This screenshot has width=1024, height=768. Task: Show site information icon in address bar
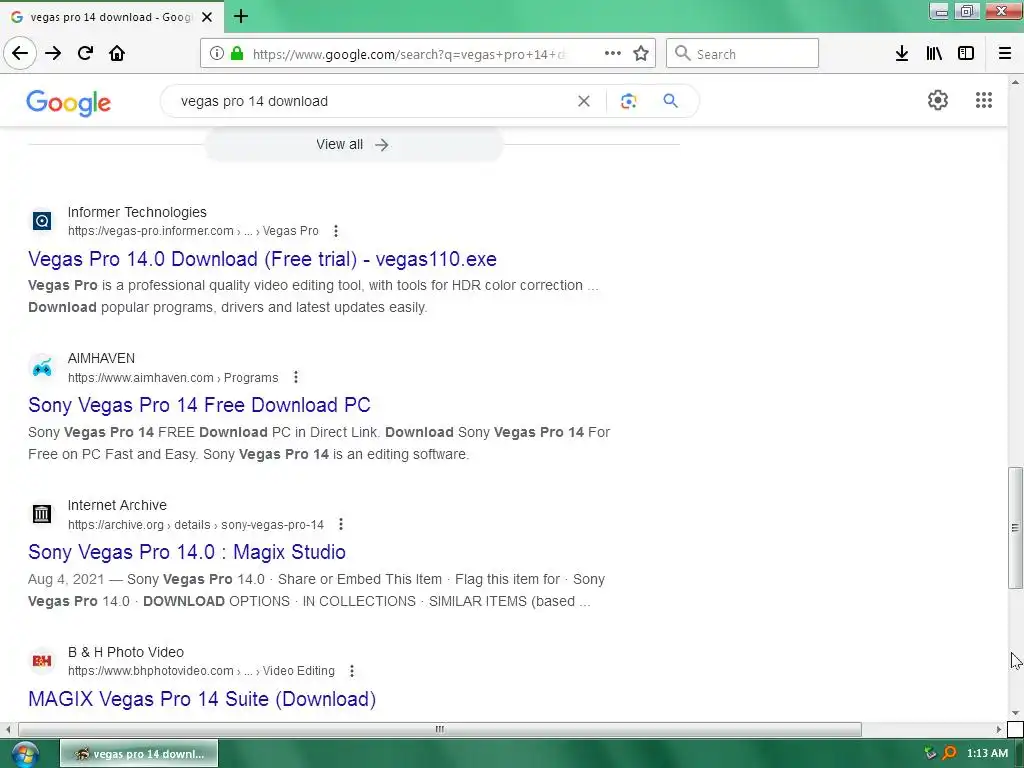pos(217,54)
